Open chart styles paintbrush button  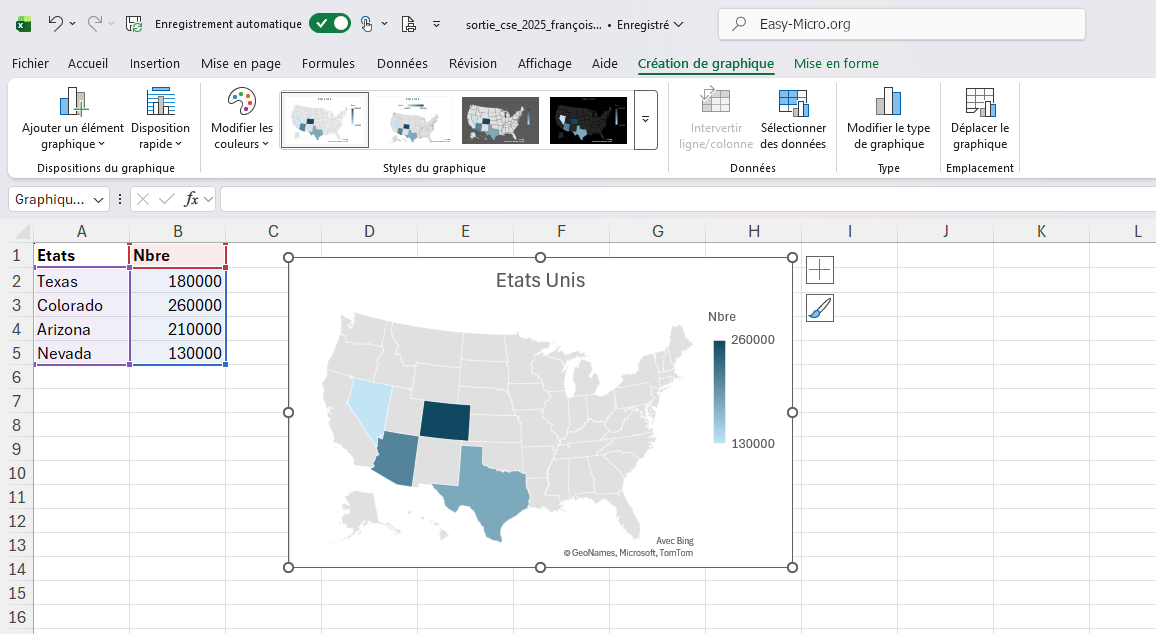point(820,308)
